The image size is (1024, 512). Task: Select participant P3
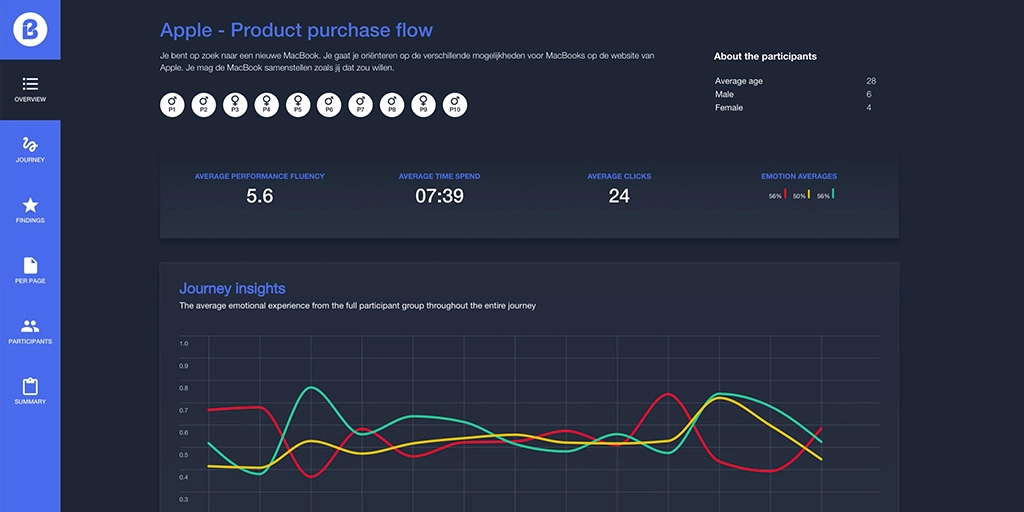(x=235, y=104)
